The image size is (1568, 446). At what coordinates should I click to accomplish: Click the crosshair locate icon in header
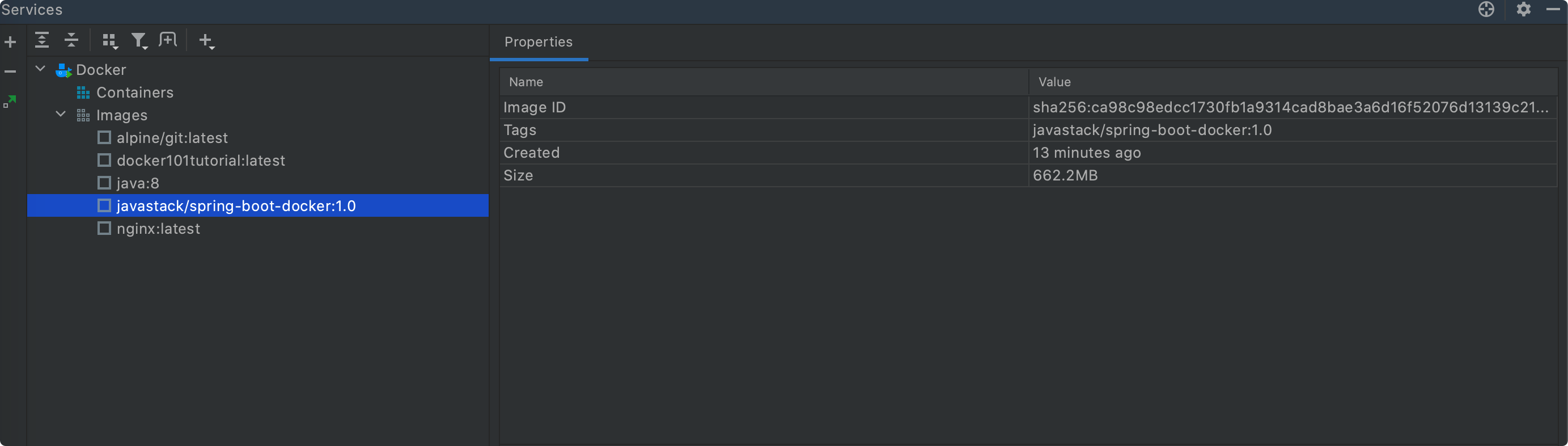click(1486, 9)
